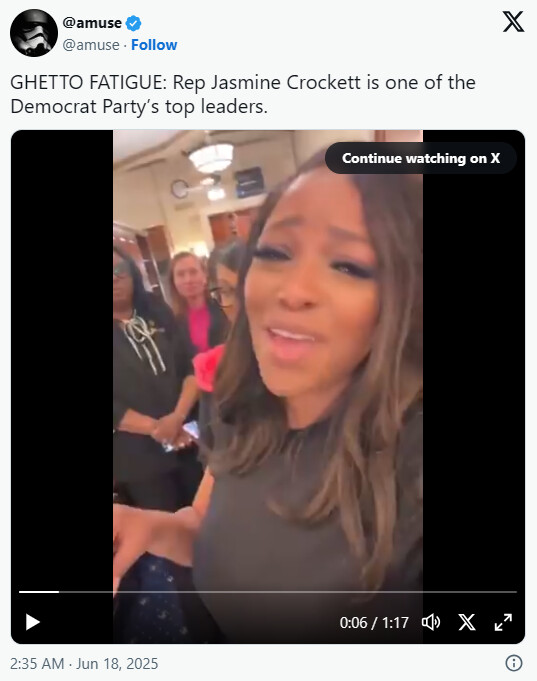Open the bold @amuse display name
Screen dimensions: 537x681
click(92, 23)
